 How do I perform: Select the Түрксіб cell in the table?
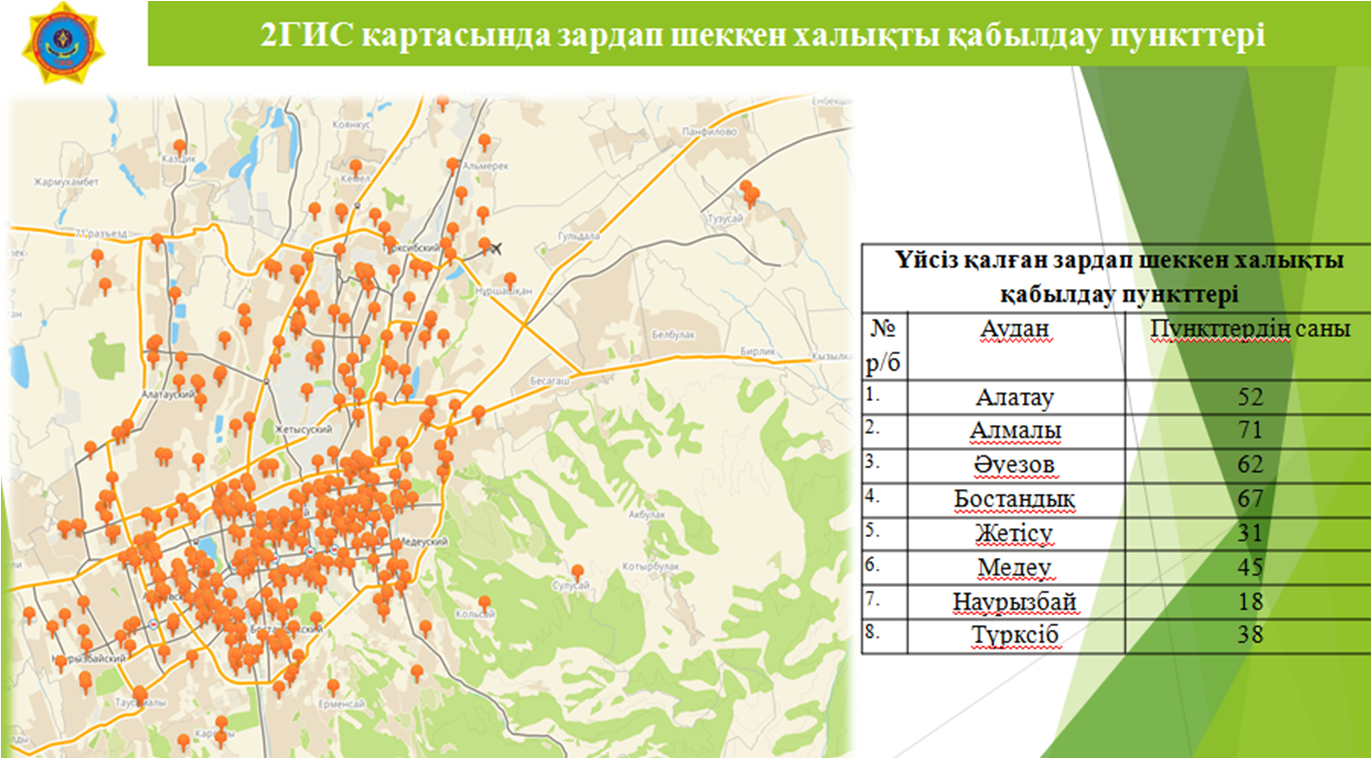tap(1015, 636)
